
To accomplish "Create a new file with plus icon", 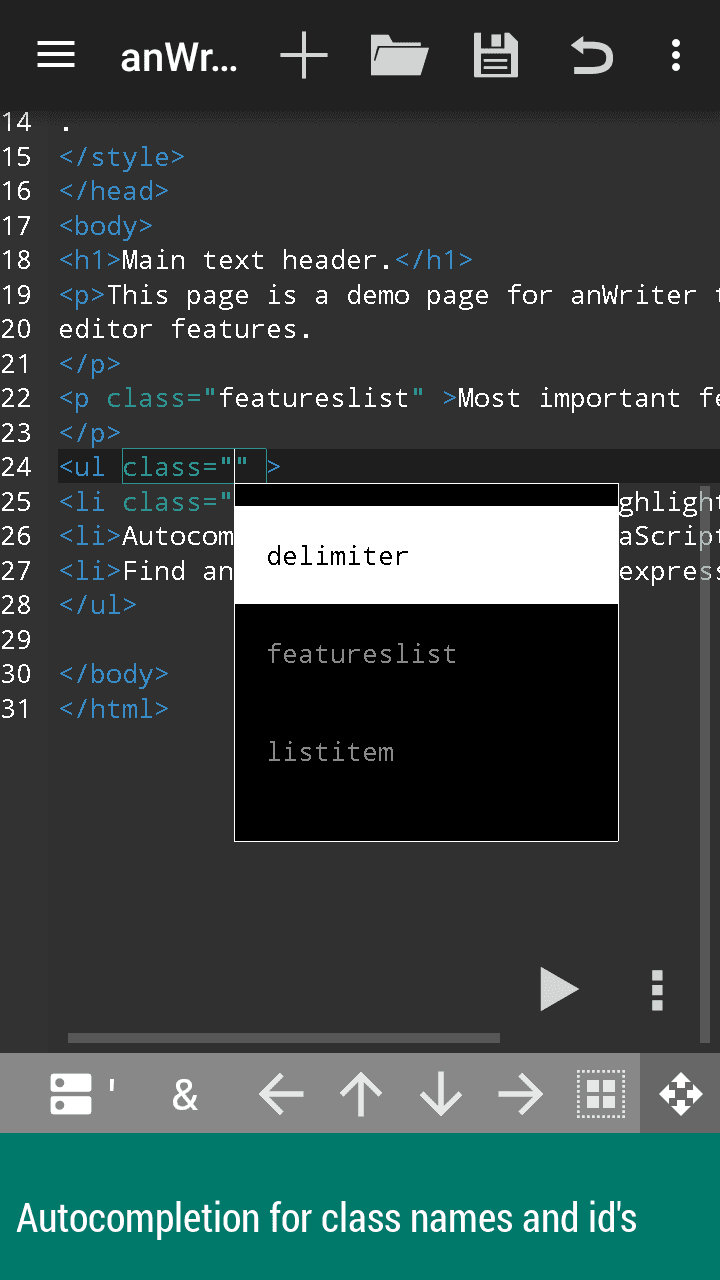I will coord(303,55).
